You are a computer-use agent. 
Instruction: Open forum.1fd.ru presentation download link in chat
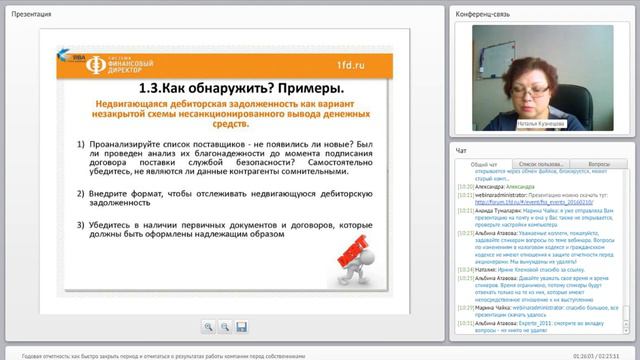point(534,202)
